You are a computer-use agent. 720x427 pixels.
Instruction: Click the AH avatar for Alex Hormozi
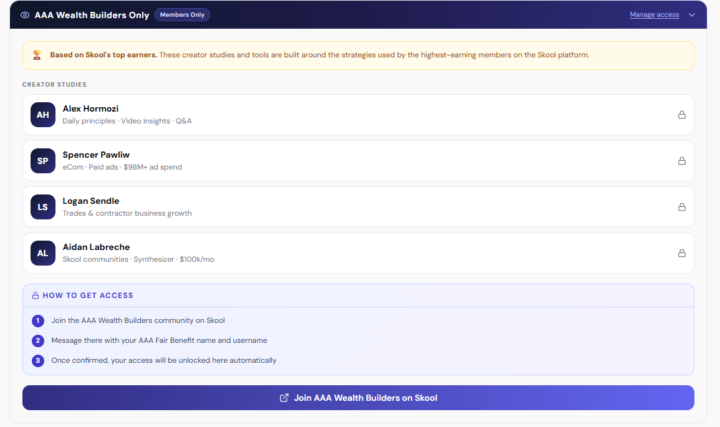pyautogui.click(x=43, y=115)
